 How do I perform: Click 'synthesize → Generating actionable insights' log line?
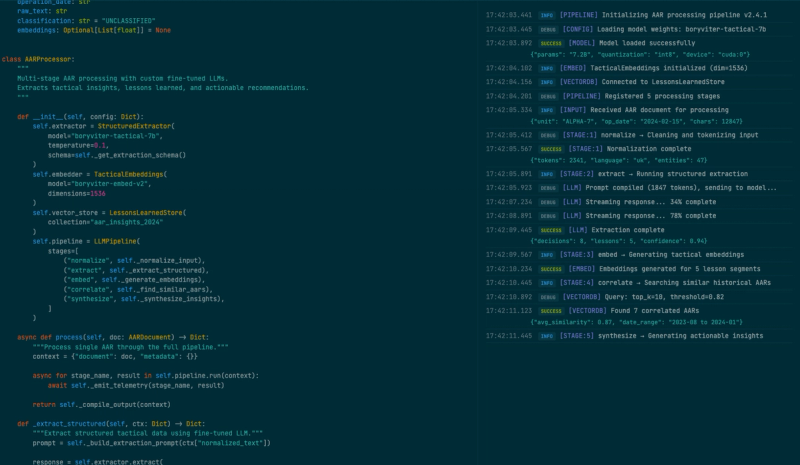[x=681, y=336]
